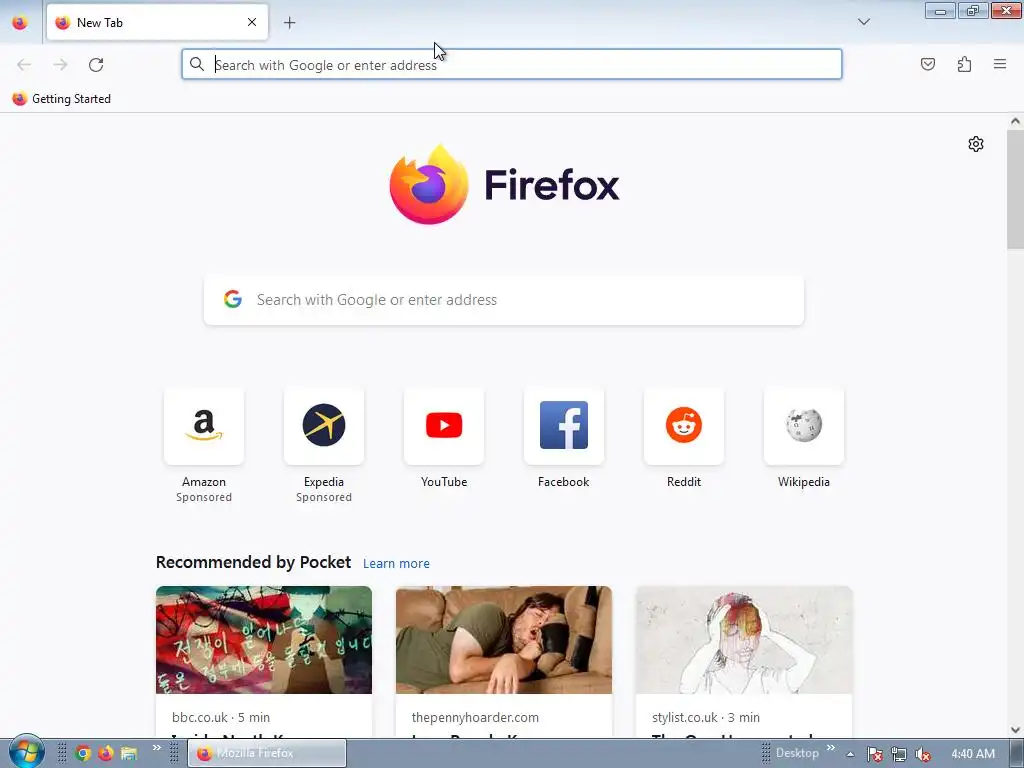This screenshot has width=1024, height=768.
Task: Click the back navigation arrow
Action: tap(24, 65)
